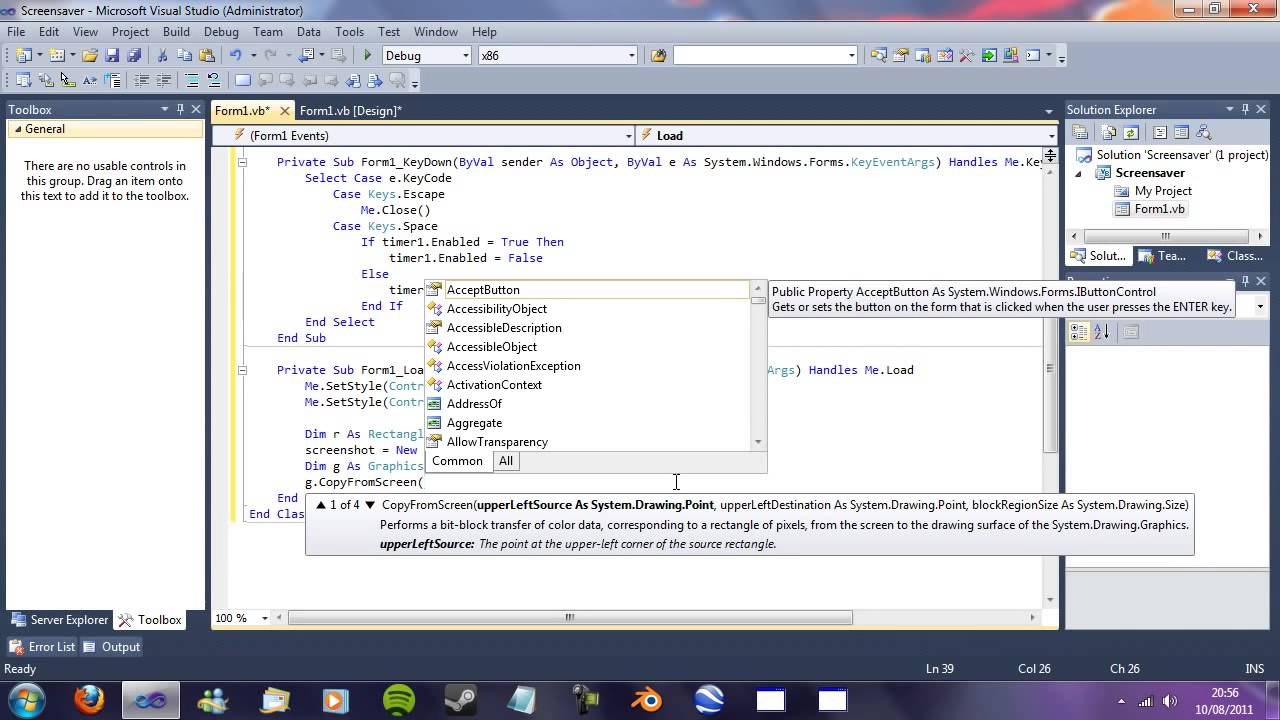
Task: Click the Open File folder icon
Action: click(90, 55)
